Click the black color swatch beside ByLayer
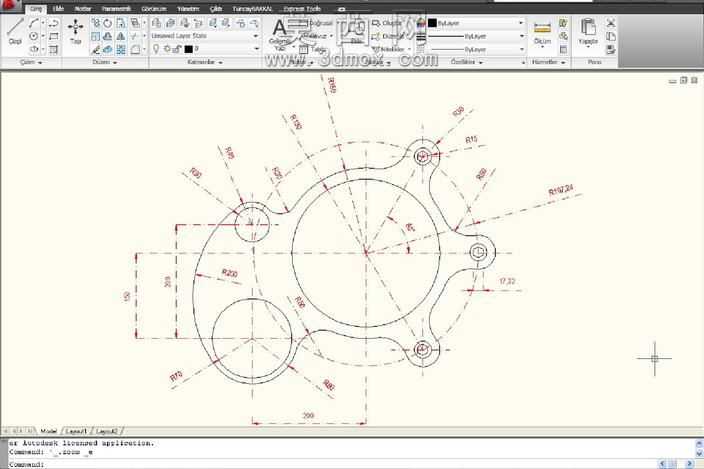This screenshot has width=704, height=469. [432, 23]
